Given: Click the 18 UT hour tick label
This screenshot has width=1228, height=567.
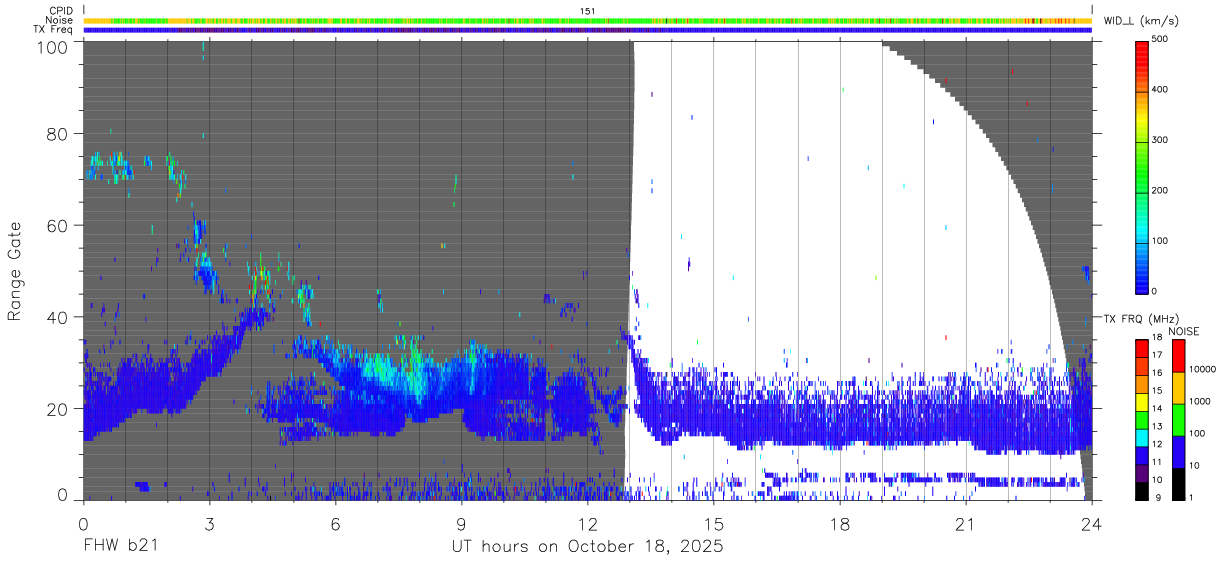Looking at the screenshot, I should (840, 524).
